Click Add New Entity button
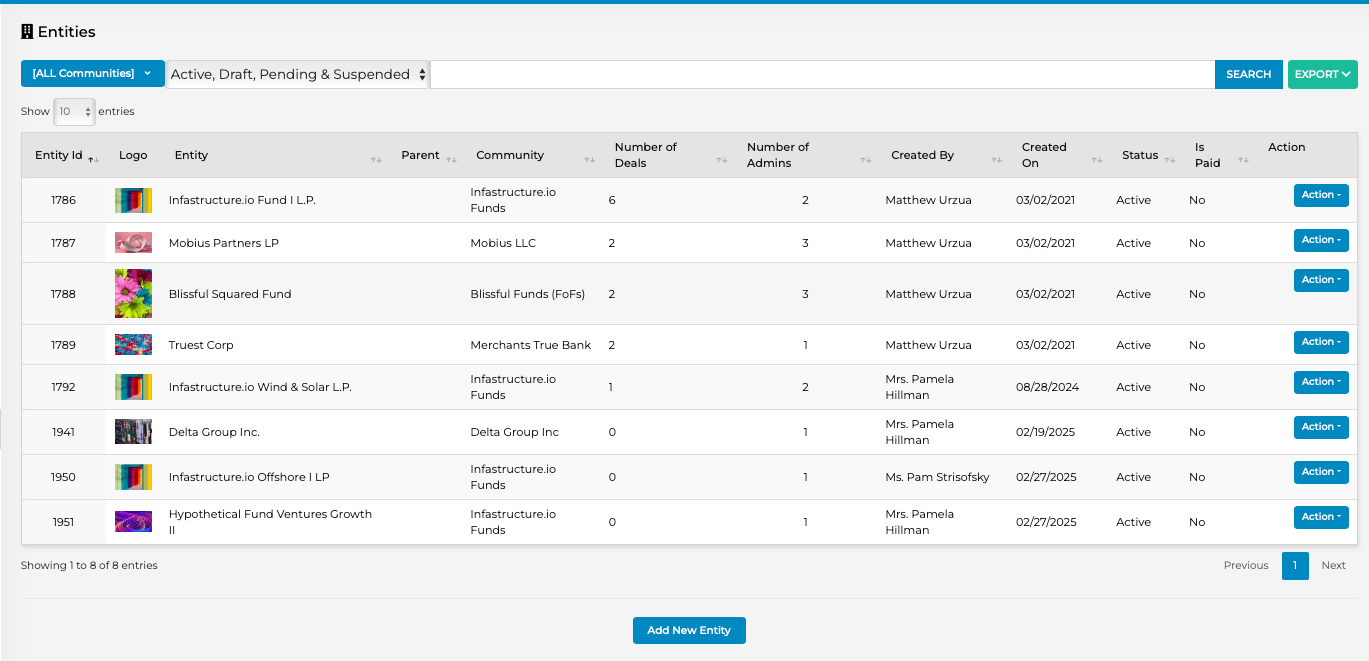 coord(689,631)
